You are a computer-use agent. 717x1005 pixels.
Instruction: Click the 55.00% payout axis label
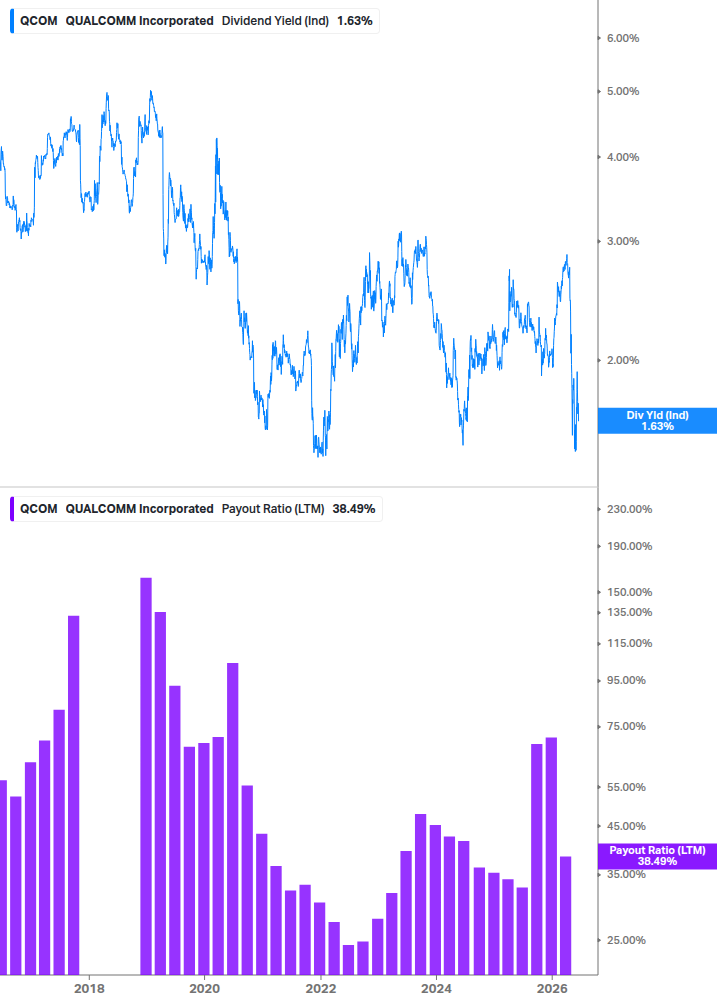(626, 788)
